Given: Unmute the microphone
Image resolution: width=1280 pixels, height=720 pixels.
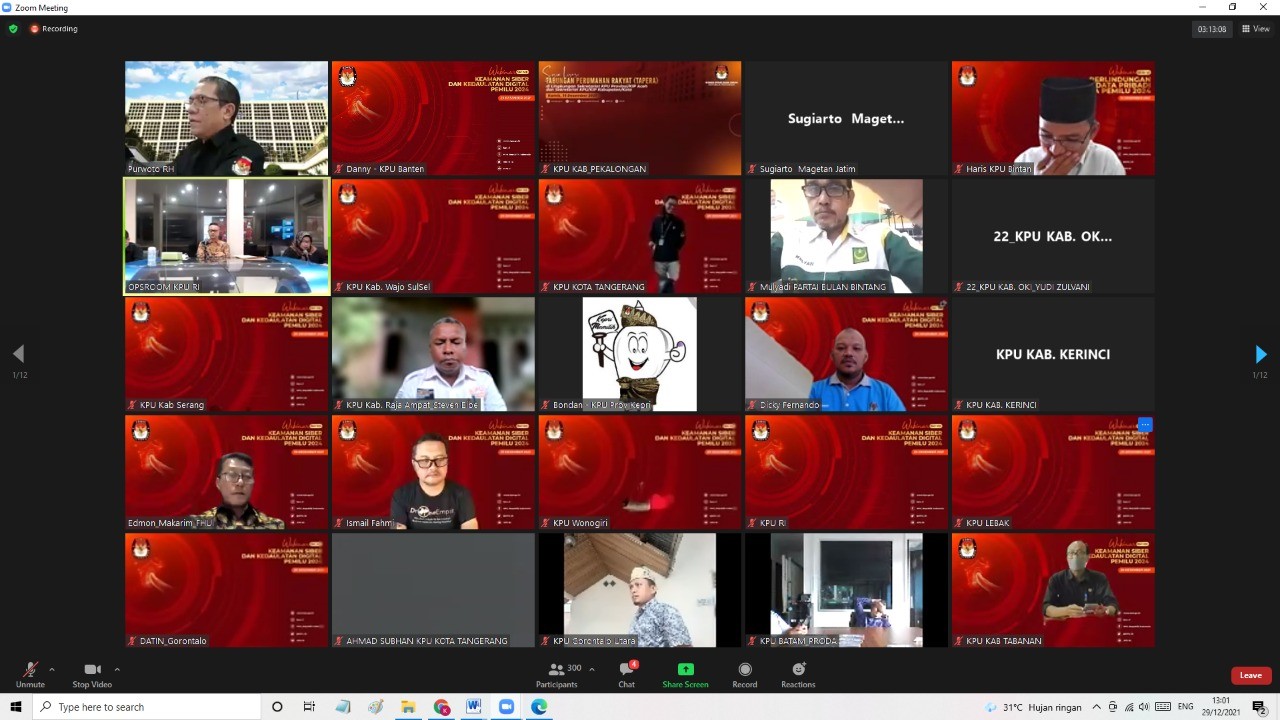Looking at the screenshot, I should pos(30,673).
